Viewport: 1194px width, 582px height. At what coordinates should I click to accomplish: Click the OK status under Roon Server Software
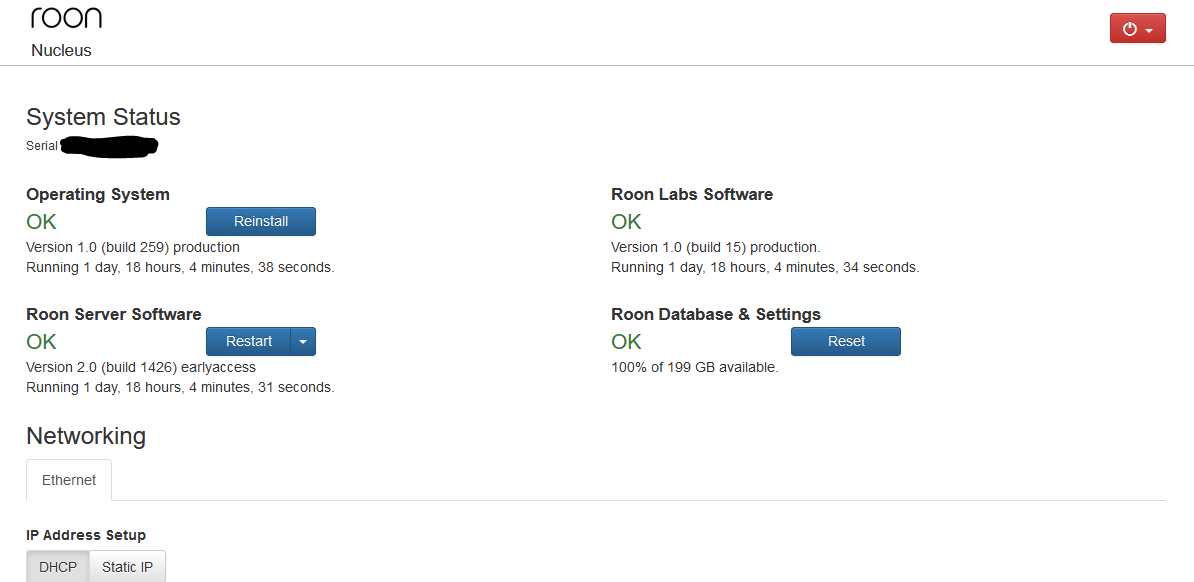pyautogui.click(x=42, y=341)
